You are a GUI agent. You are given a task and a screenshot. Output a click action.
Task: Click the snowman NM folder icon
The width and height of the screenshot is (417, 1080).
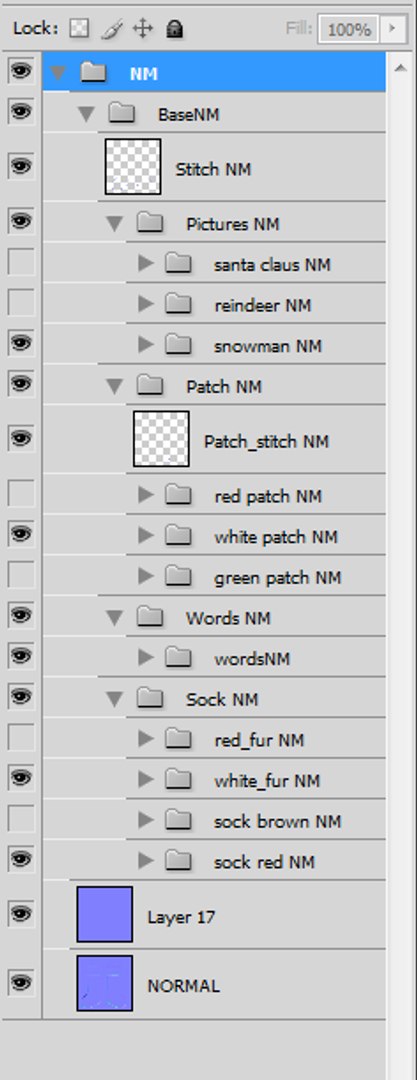tap(179, 344)
